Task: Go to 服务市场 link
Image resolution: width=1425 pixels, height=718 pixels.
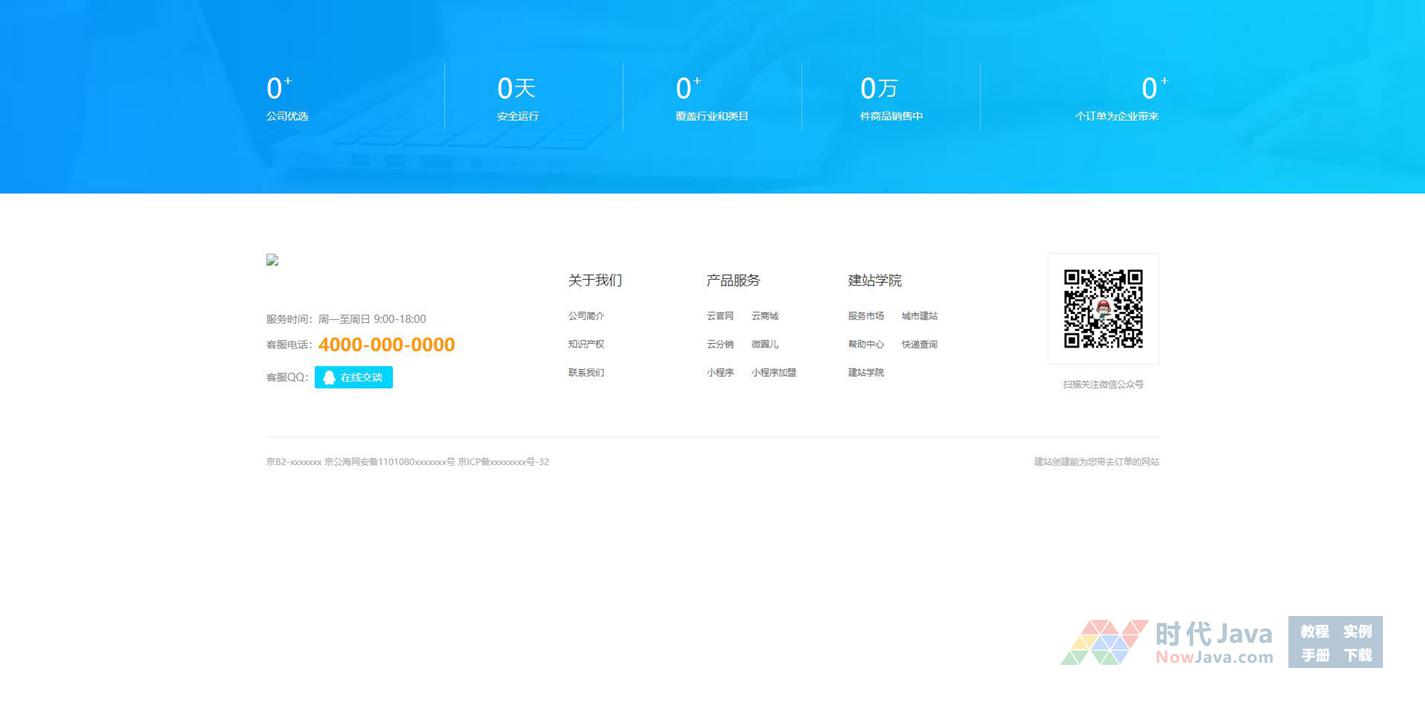Action: pyautogui.click(x=866, y=316)
